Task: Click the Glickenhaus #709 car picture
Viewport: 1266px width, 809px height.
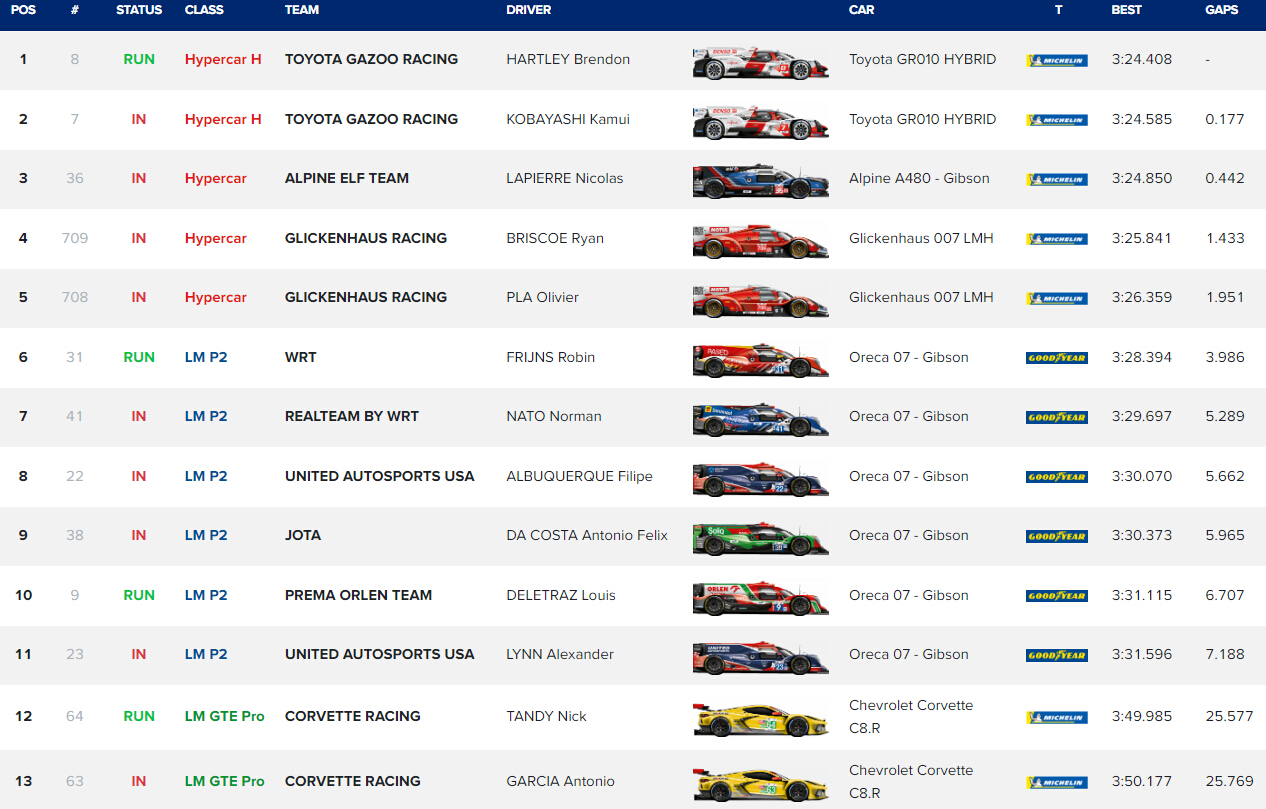Action: pyautogui.click(x=760, y=240)
